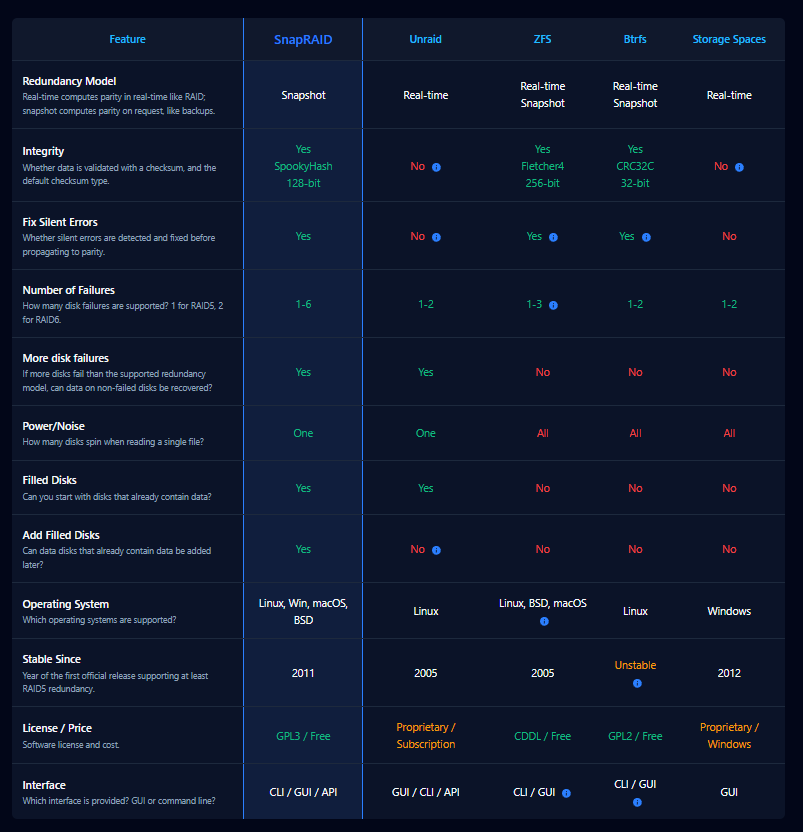Click SnapRAID's Snapshot redundancy cell
The height and width of the screenshot is (832, 803).
[x=303, y=95]
